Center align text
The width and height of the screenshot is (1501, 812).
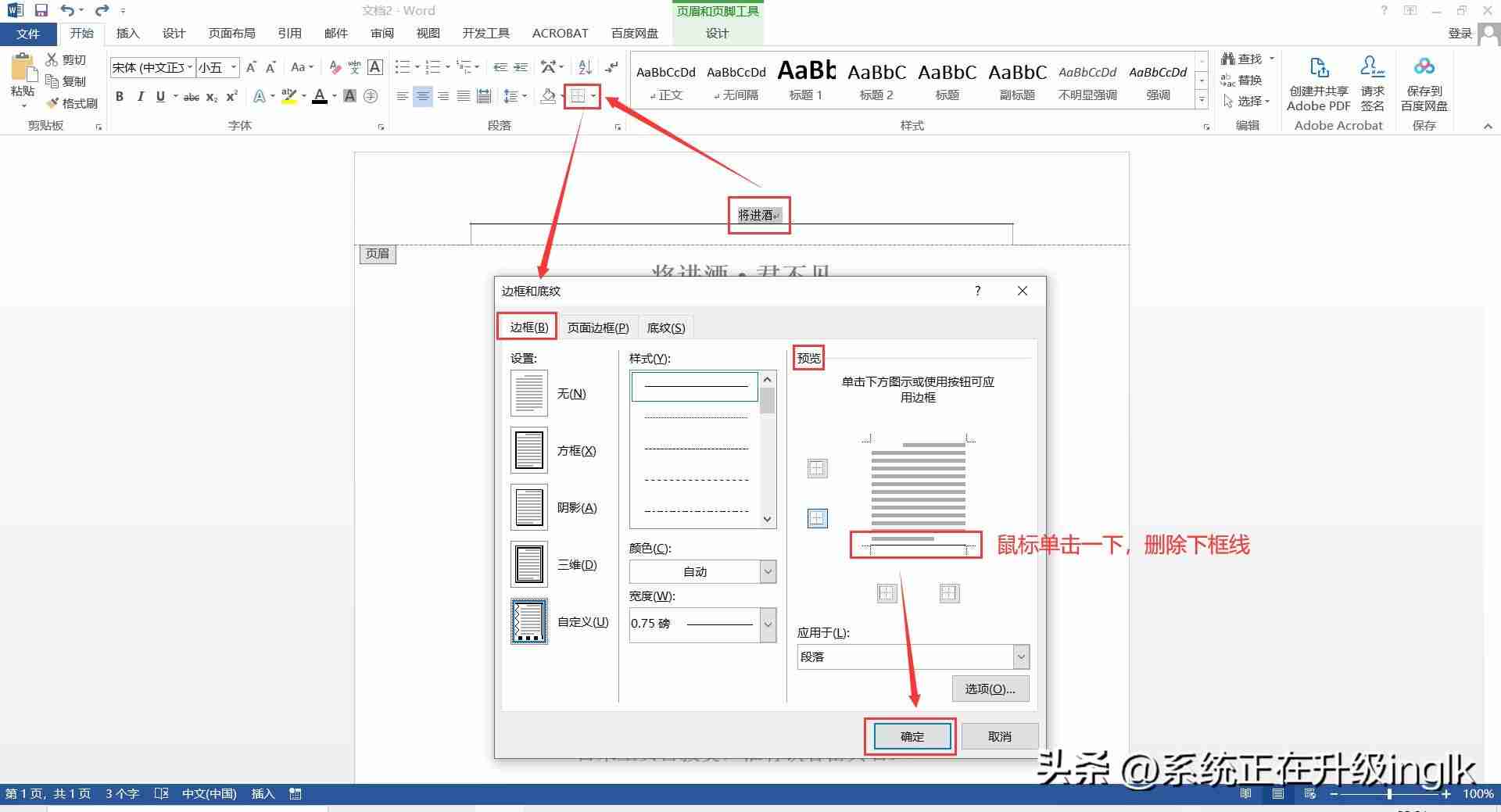pos(422,96)
